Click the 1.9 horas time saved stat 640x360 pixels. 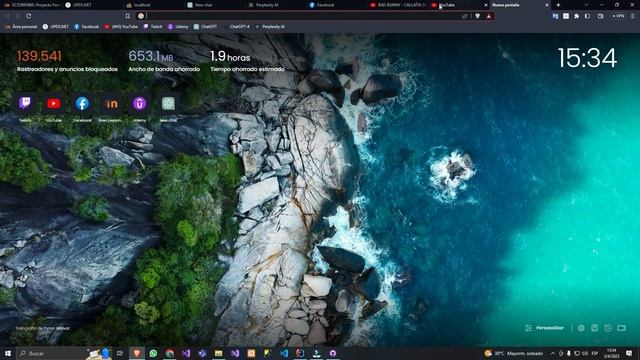coord(247,61)
